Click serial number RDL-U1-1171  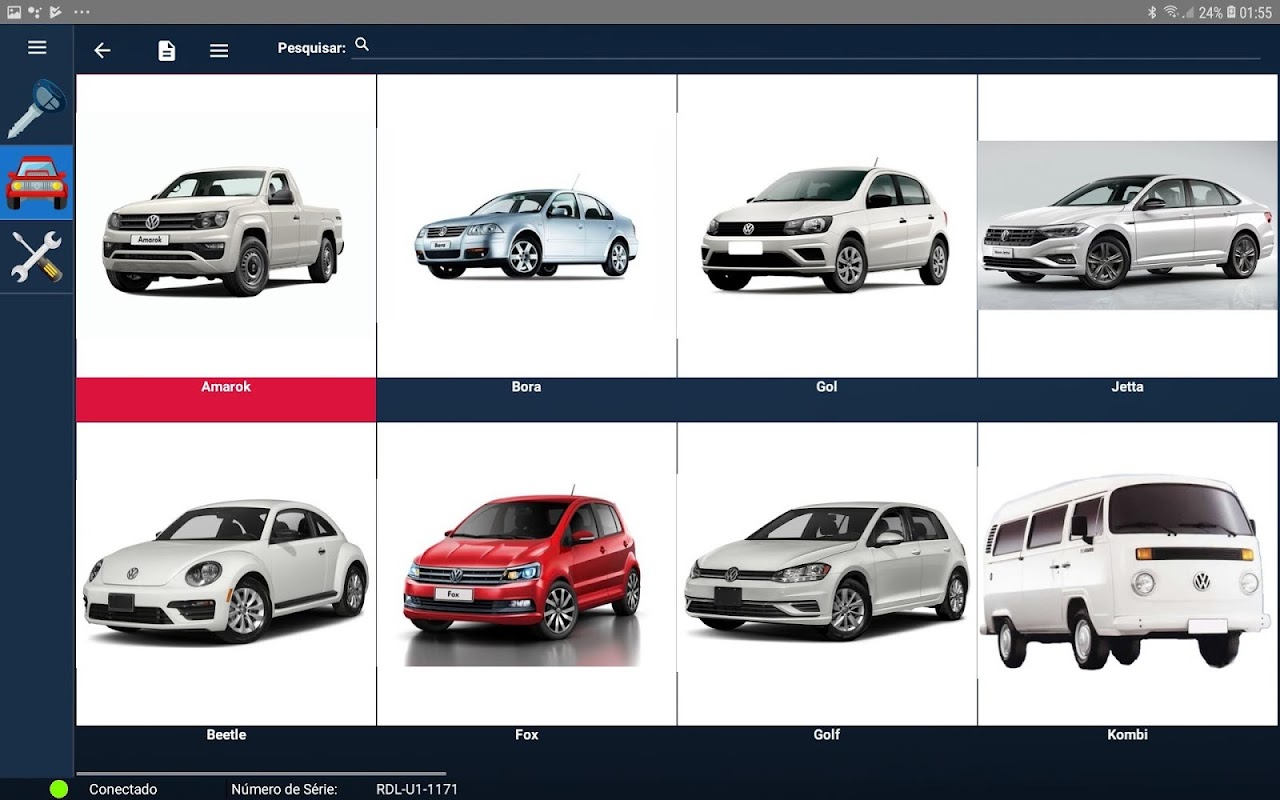click(x=417, y=789)
